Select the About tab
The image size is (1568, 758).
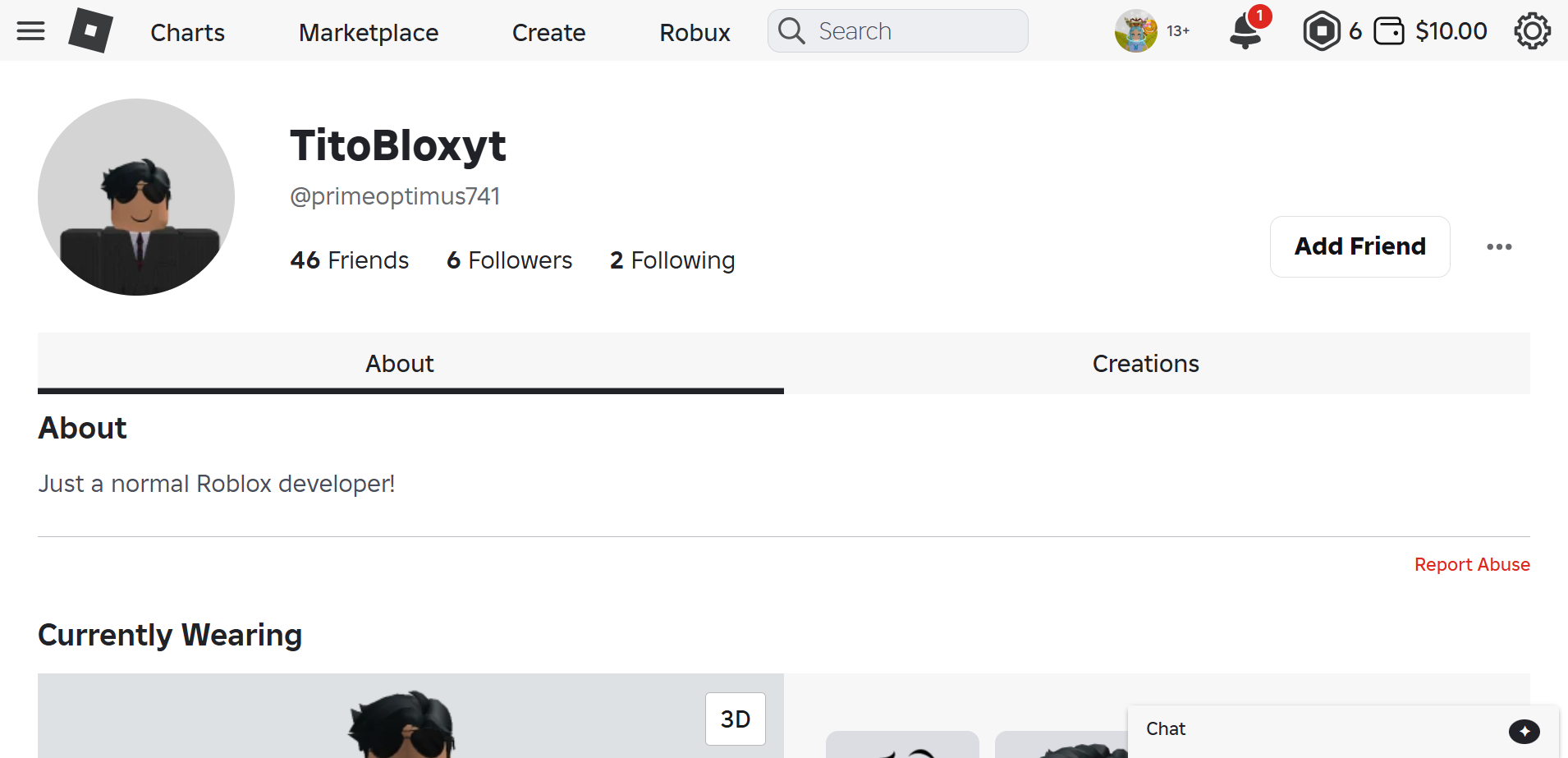tap(400, 364)
